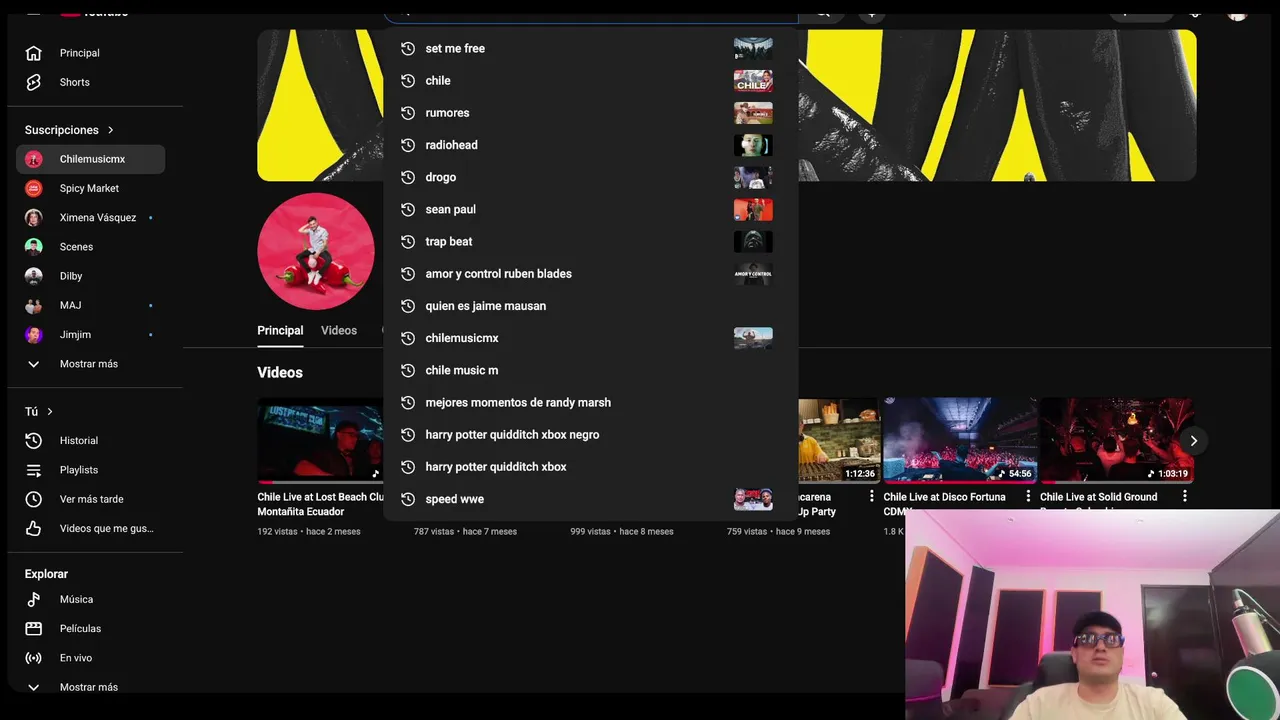This screenshot has width=1280, height=720.
Task: Select 'mejores momentos de randy marsh' suggestion
Action: coord(590,402)
